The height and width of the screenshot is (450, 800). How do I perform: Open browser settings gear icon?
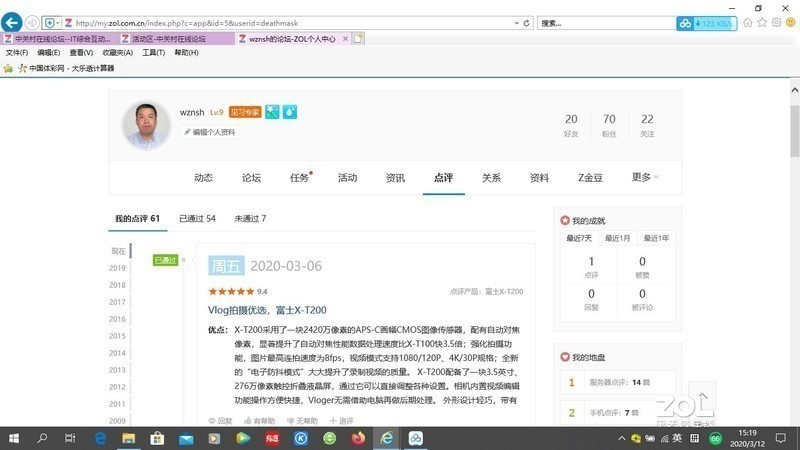777,22
